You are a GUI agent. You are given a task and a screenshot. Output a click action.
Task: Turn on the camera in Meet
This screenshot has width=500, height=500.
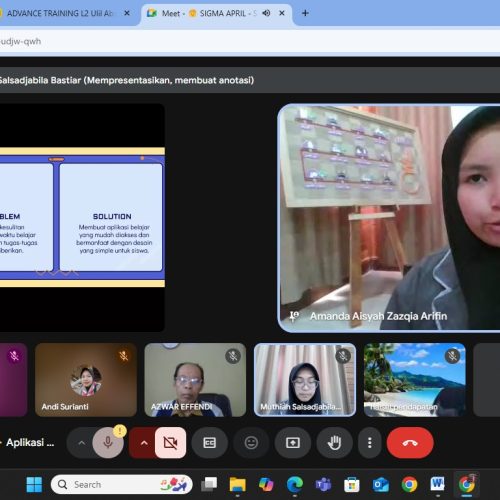170,443
